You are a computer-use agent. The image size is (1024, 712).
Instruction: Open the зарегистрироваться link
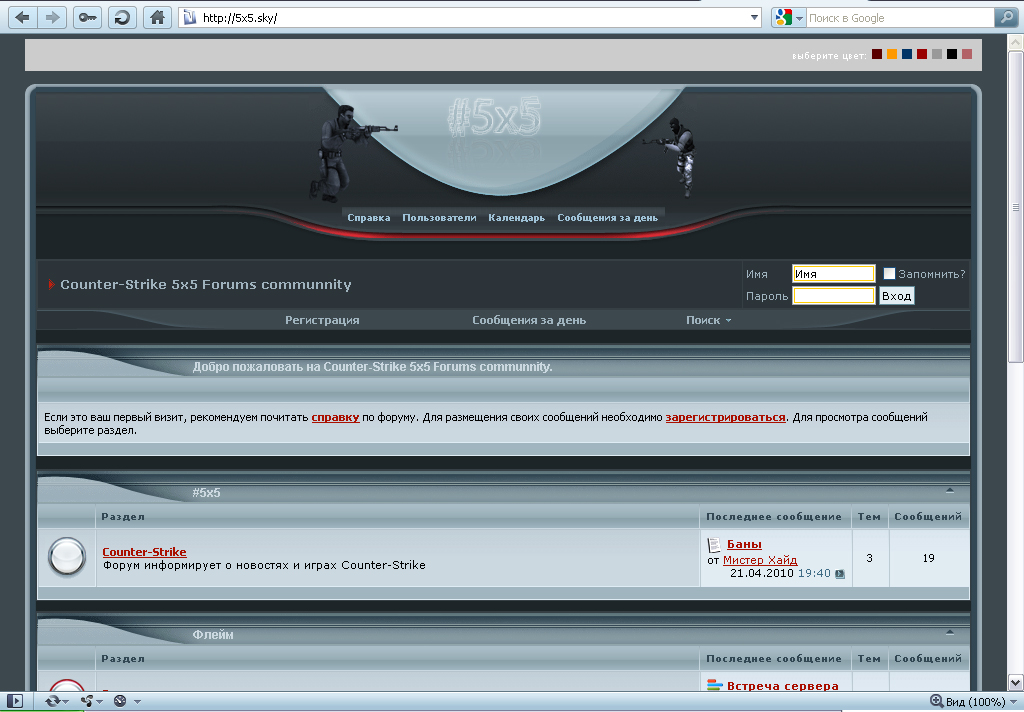tap(725, 417)
